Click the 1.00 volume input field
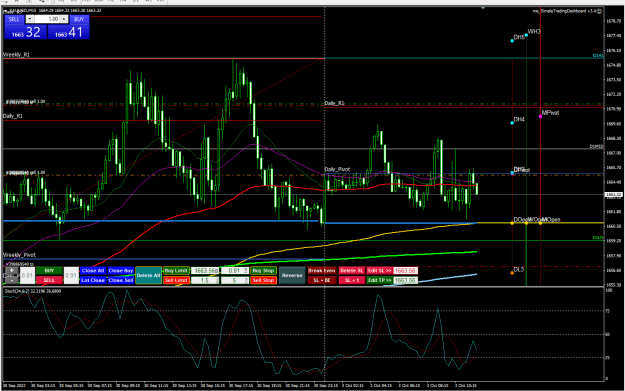 coord(47,19)
